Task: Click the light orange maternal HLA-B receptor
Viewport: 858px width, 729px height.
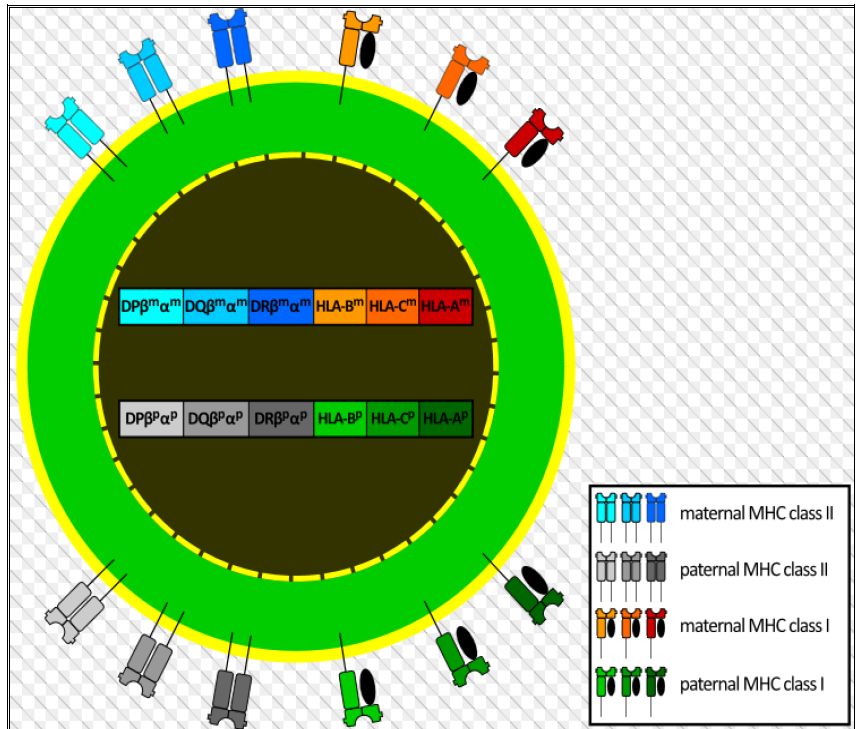Action: point(356,39)
